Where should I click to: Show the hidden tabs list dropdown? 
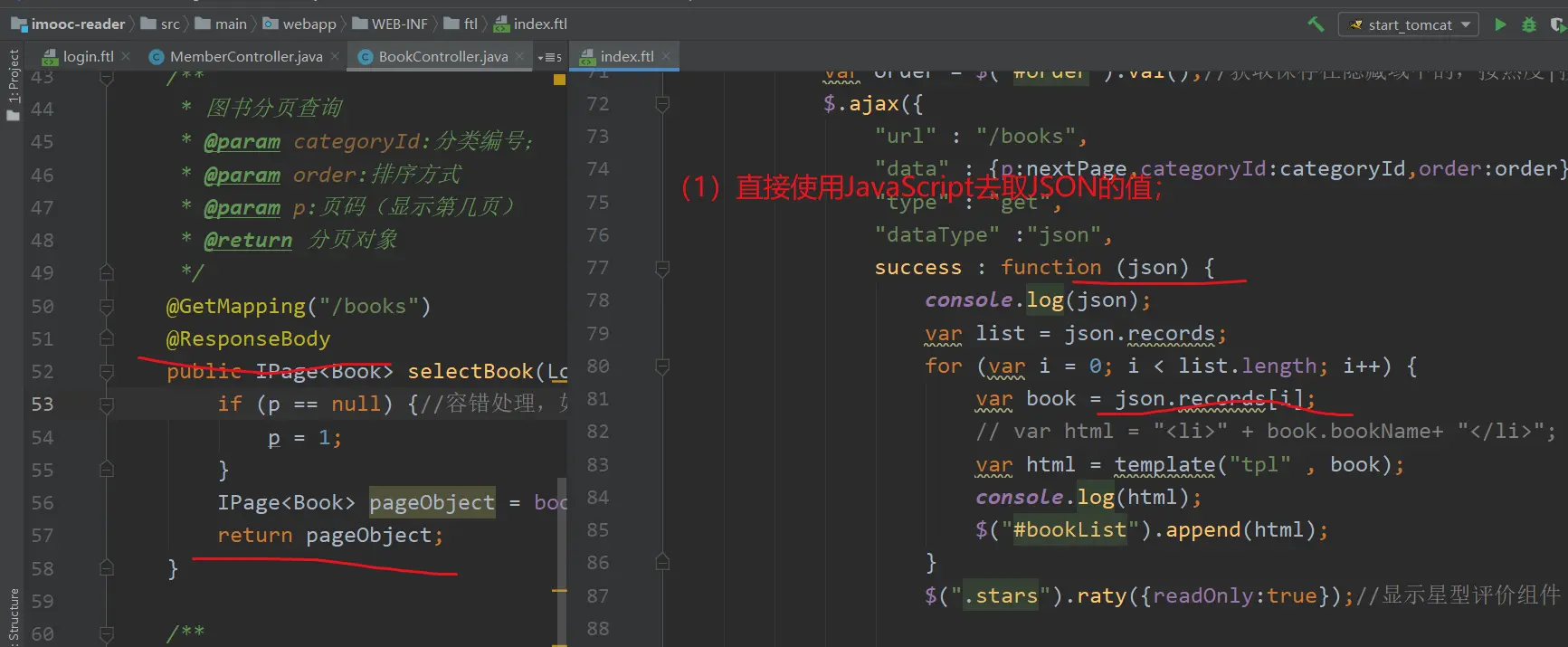click(549, 57)
